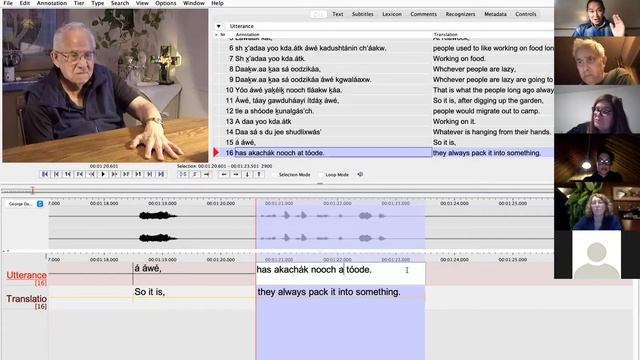The height and width of the screenshot is (360, 640).
Task: Select row 11 'after digging up the garden'
Action: (x=384, y=100)
